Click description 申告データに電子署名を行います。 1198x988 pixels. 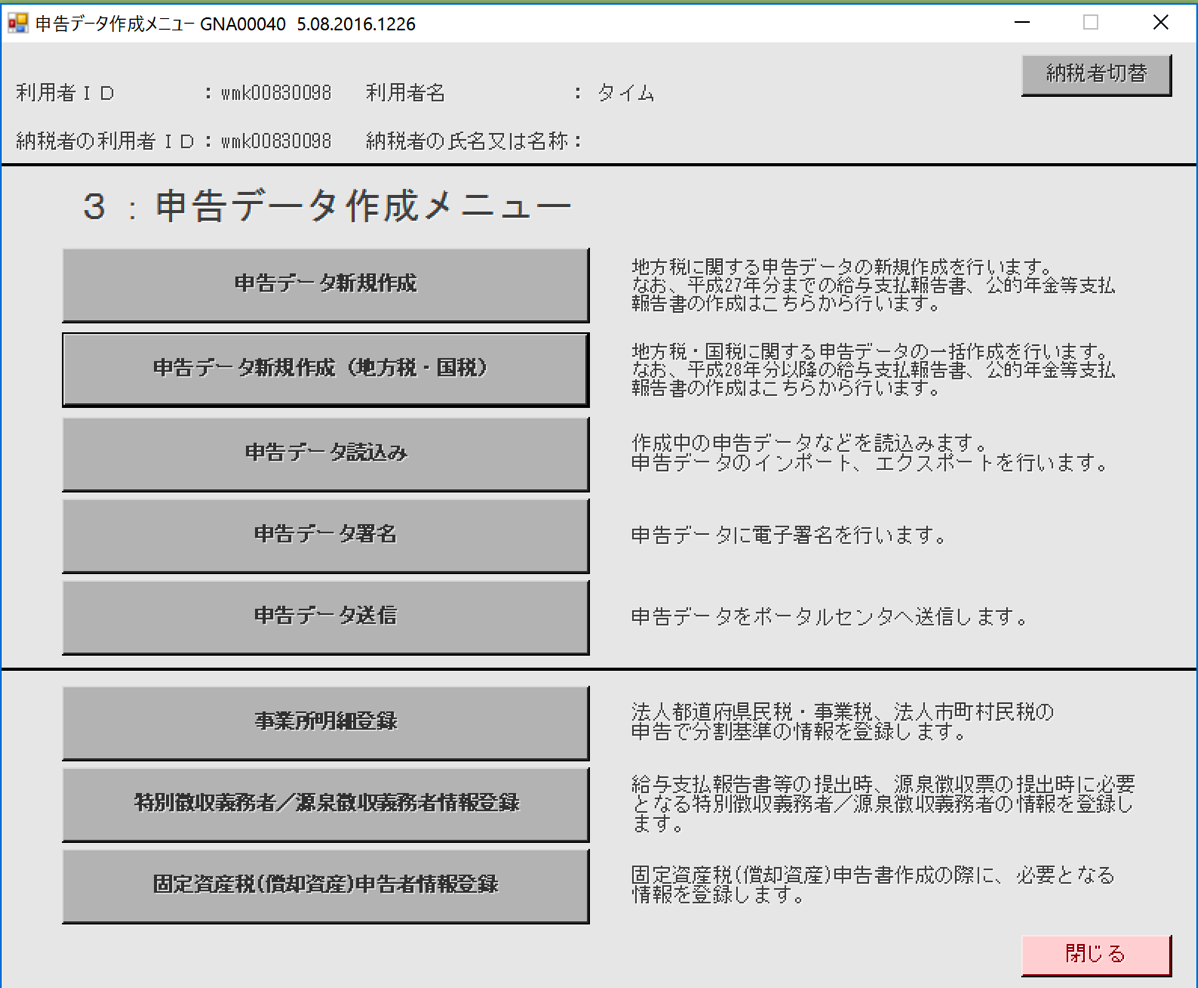click(x=790, y=536)
